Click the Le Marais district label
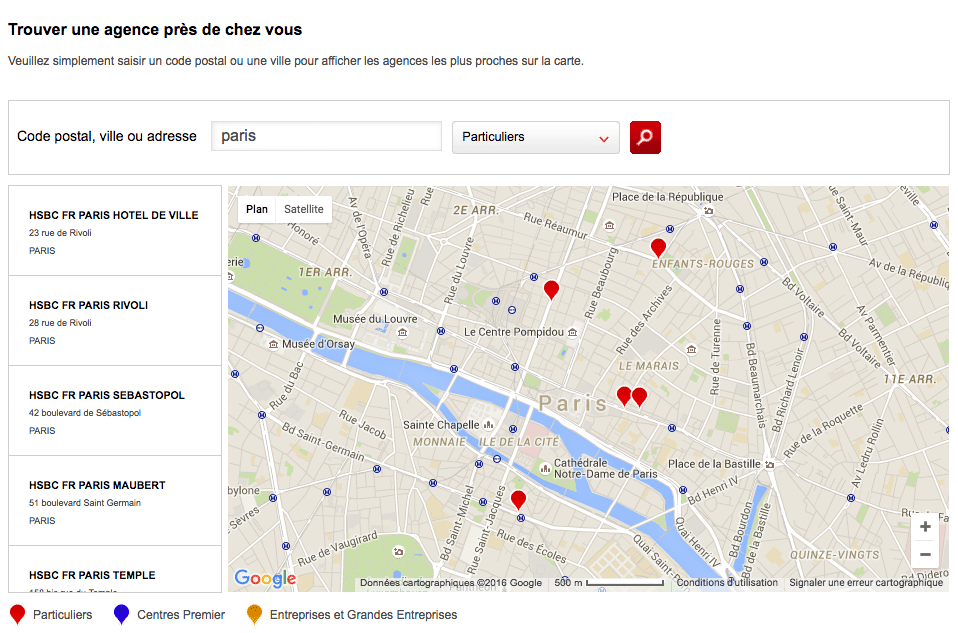Image resolution: width=958 pixels, height=633 pixels. point(648,366)
